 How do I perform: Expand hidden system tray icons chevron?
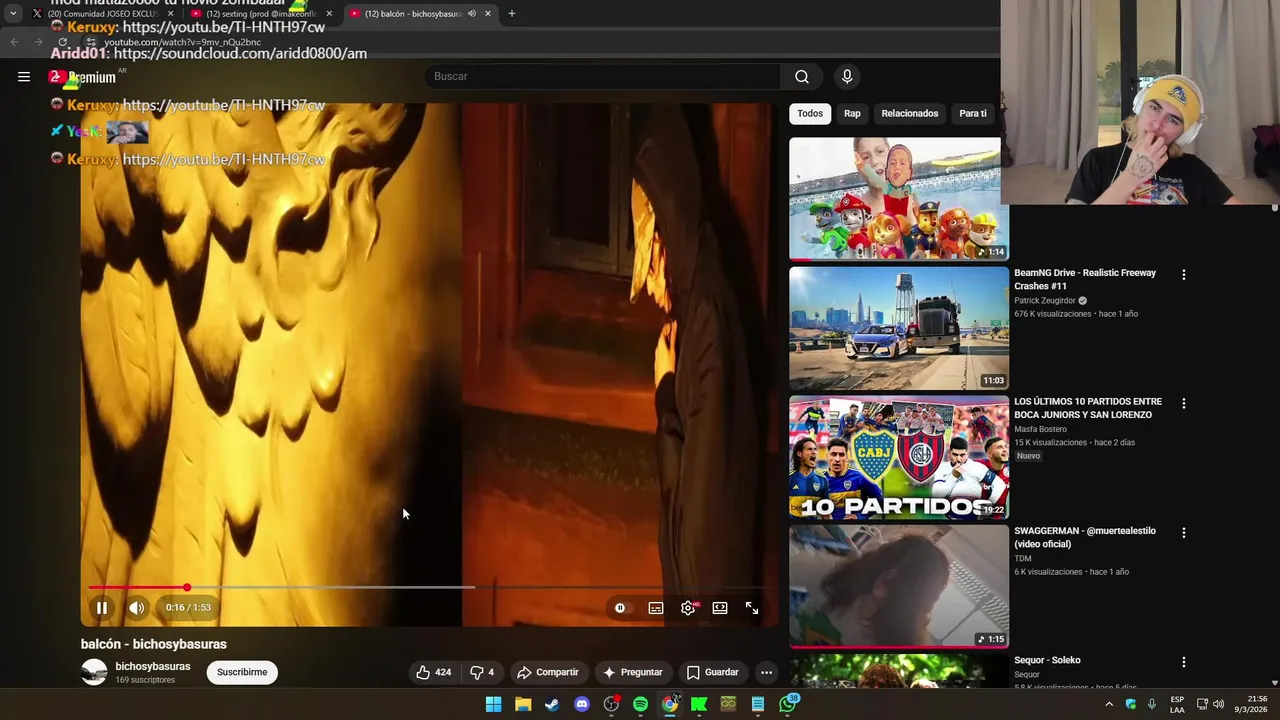(x=1109, y=704)
